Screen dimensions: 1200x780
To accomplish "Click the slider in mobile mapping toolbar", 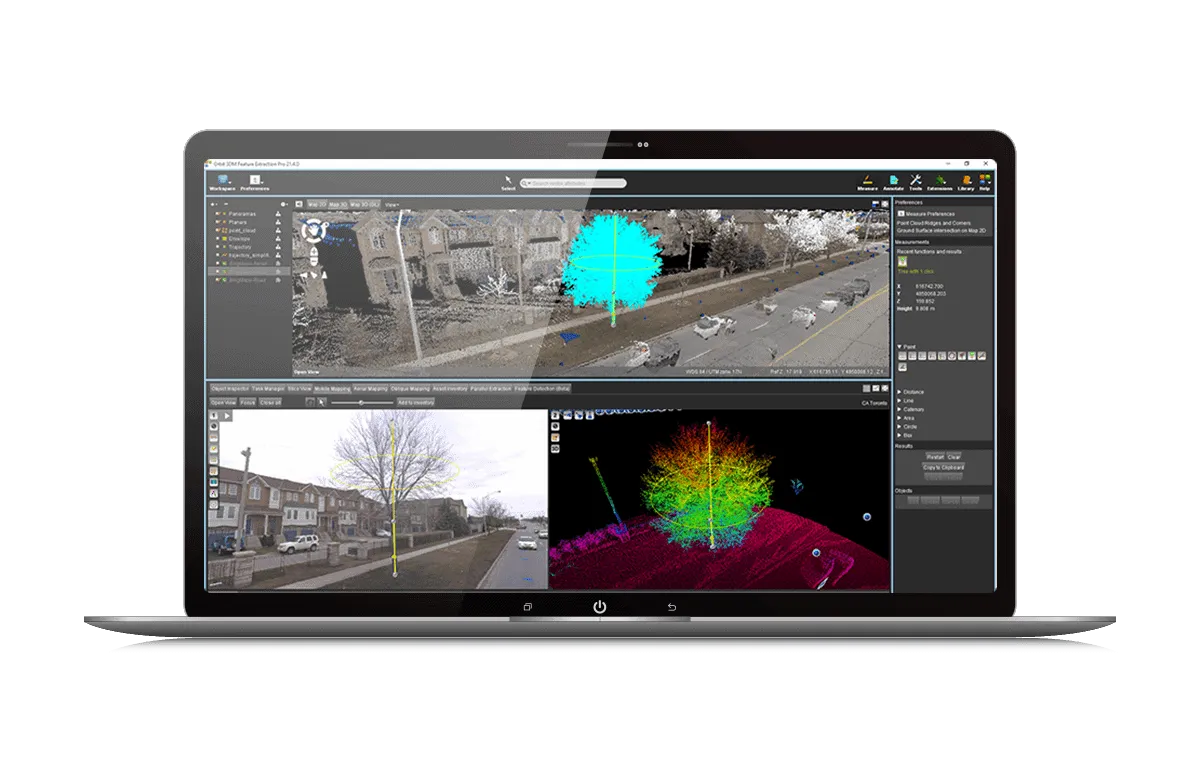I will coord(361,402).
